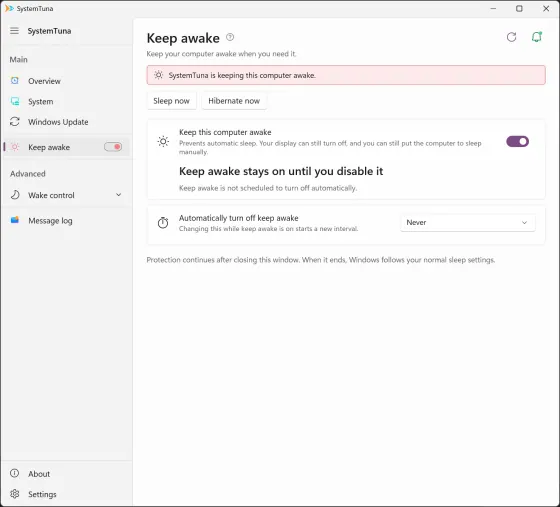Screen dimensions: 560x507
Task: Open the Settings page
Action: (x=66, y=494)
